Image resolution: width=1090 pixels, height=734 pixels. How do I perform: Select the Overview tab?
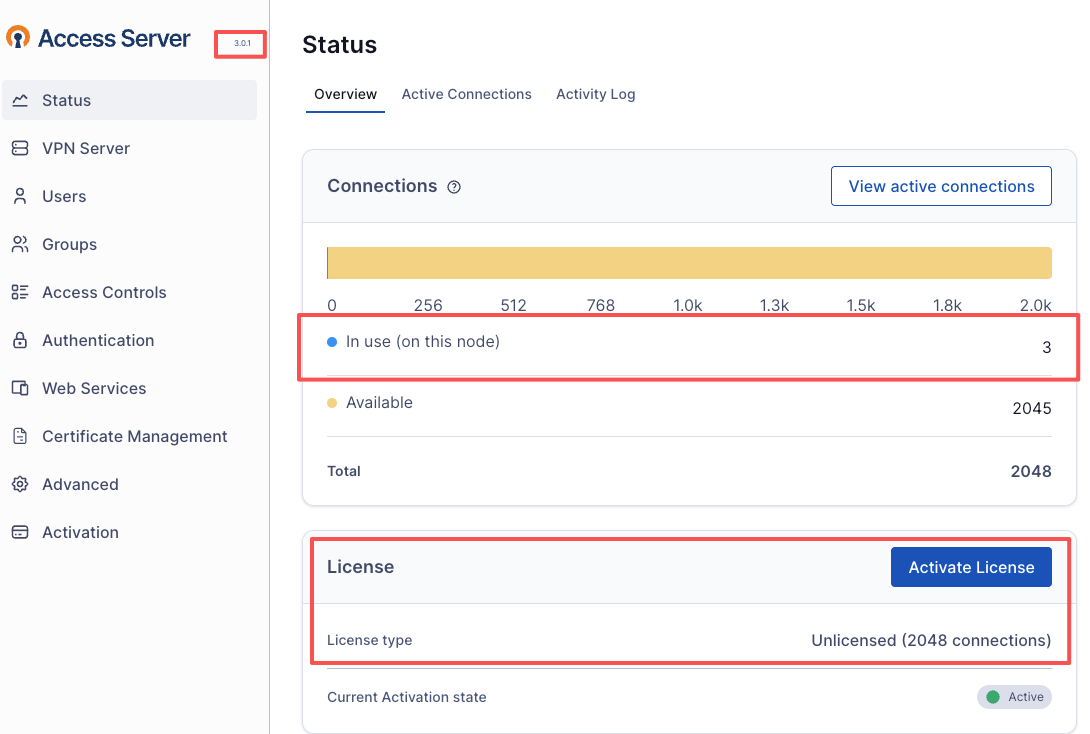[x=345, y=94]
